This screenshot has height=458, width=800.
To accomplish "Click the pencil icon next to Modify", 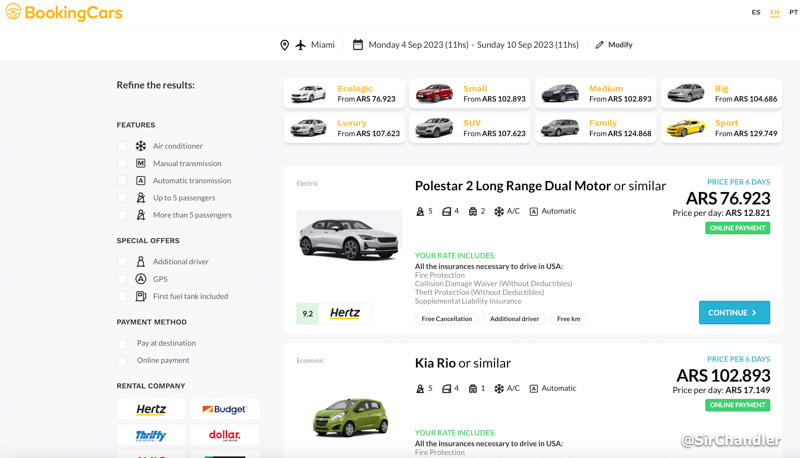I will (599, 45).
